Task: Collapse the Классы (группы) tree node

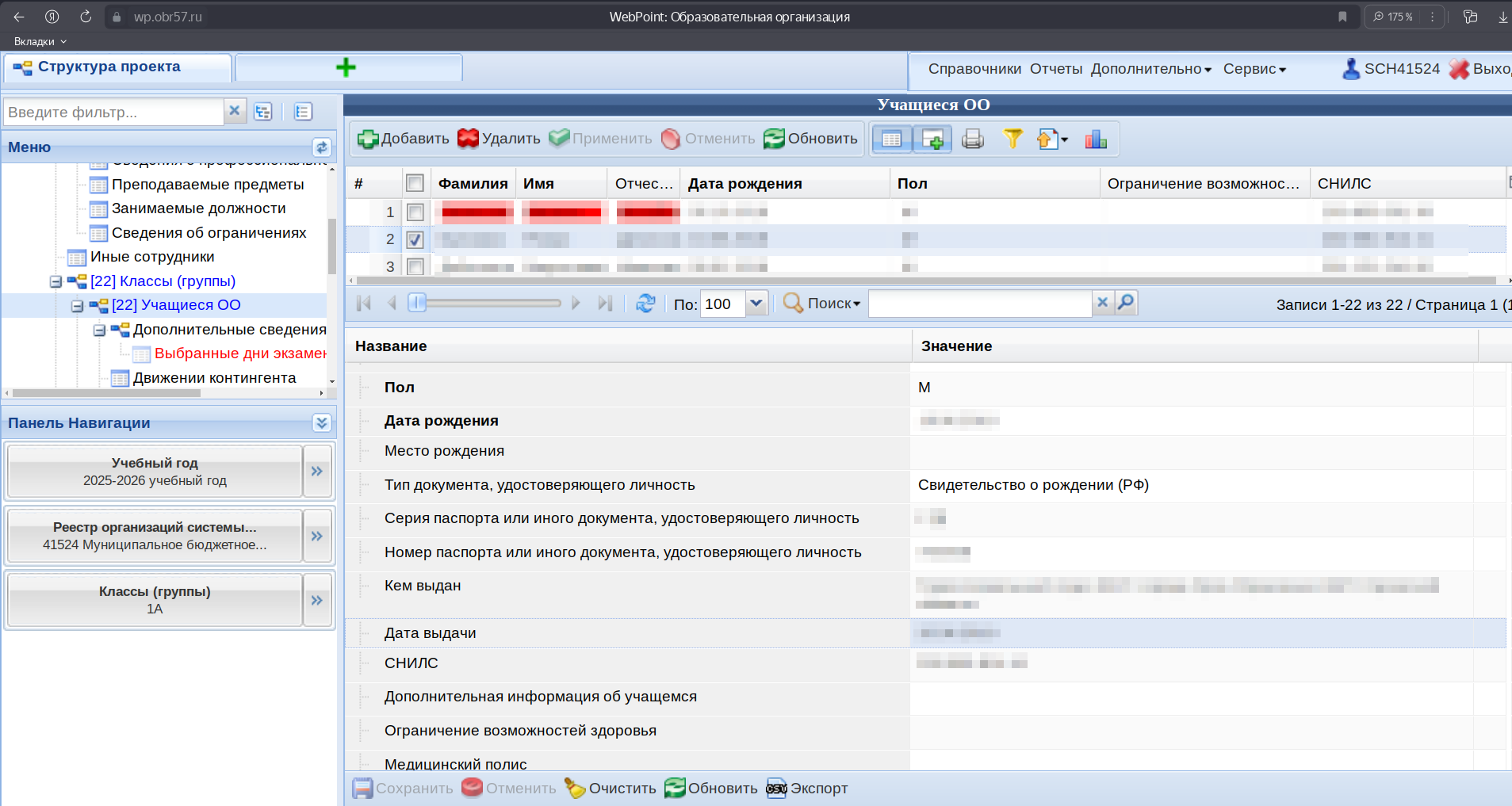Action: (56, 281)
